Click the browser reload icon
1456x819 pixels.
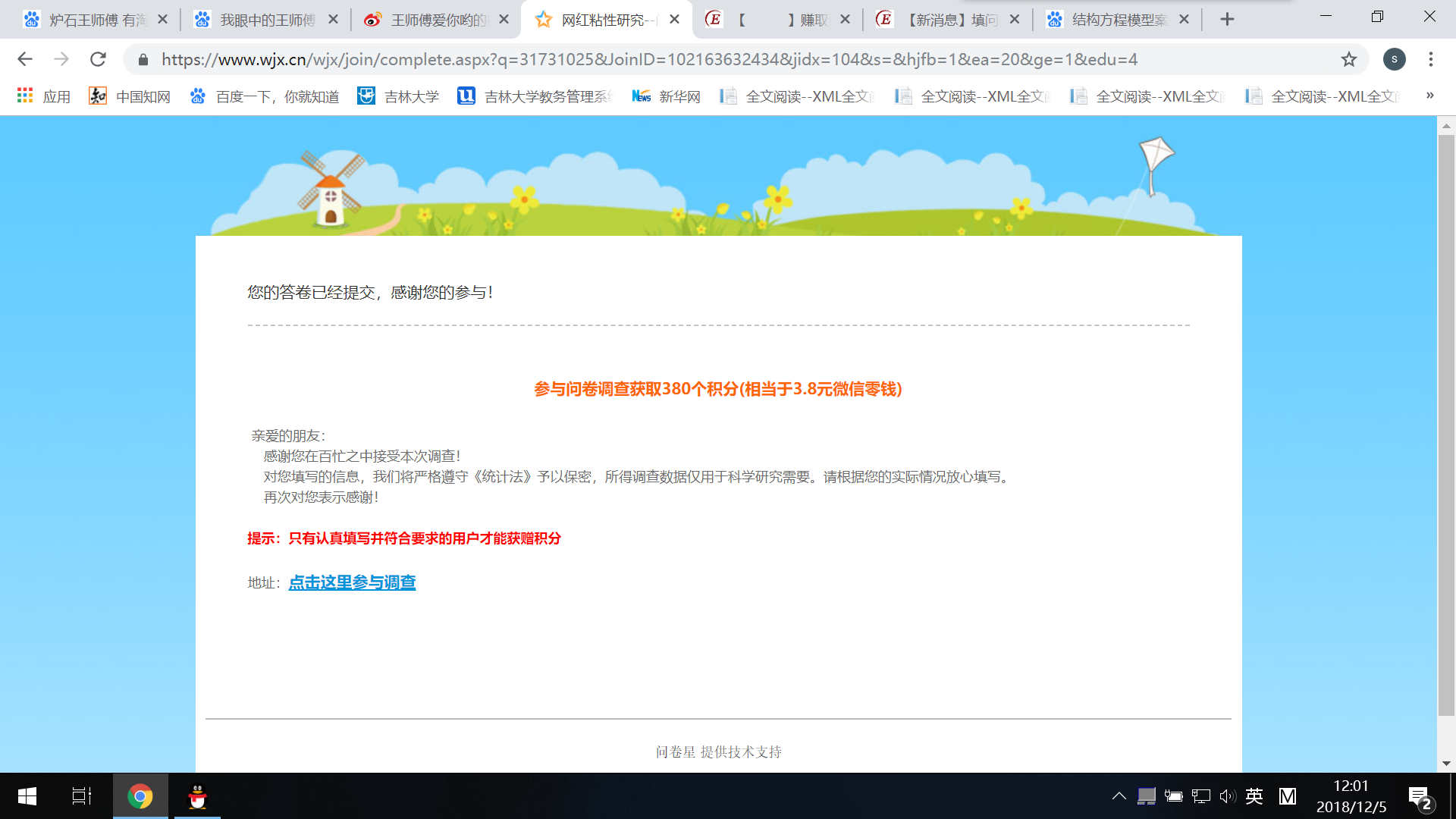tap(98, 59)
